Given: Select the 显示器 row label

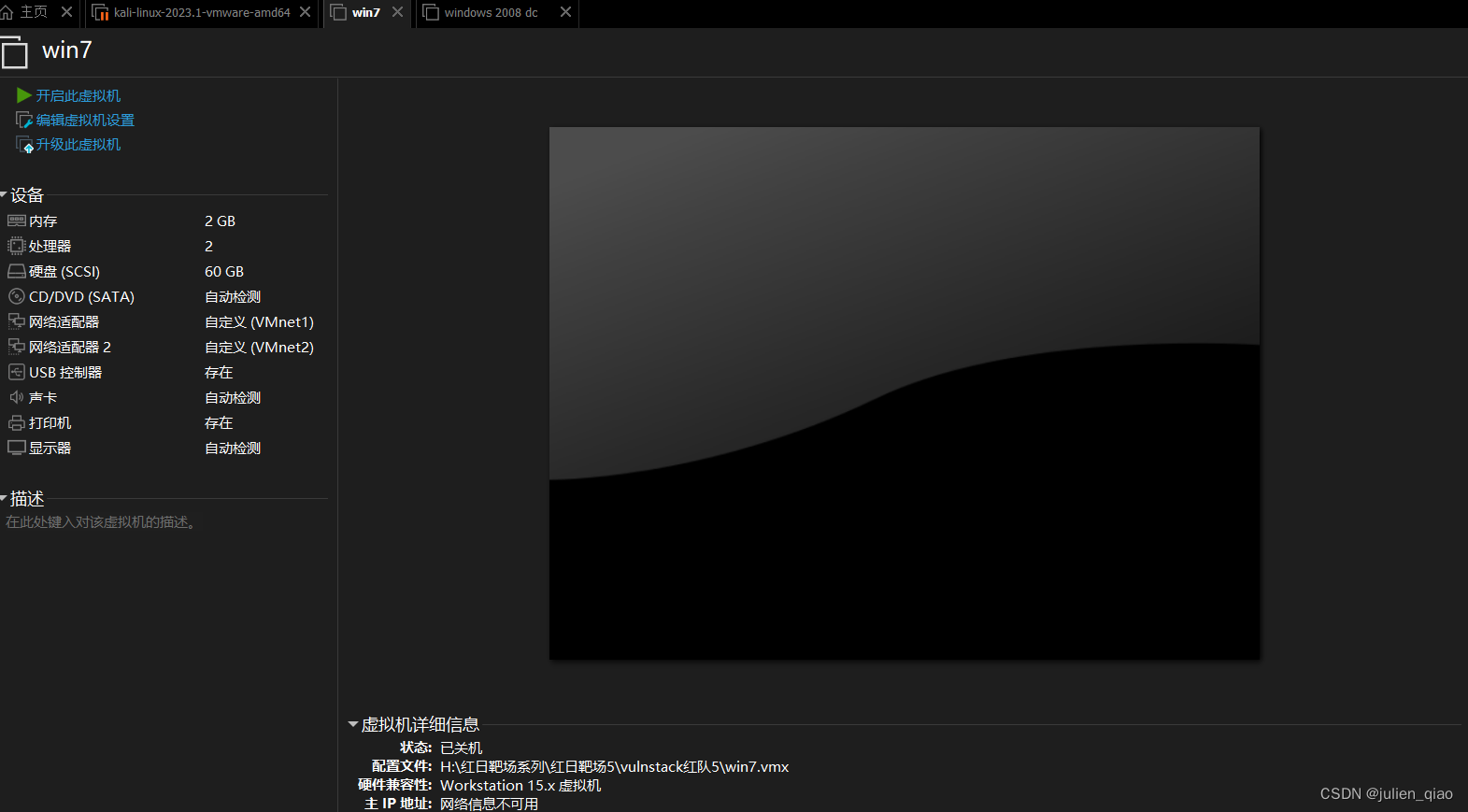Looking at the screenshot, I should coord(50,448).
